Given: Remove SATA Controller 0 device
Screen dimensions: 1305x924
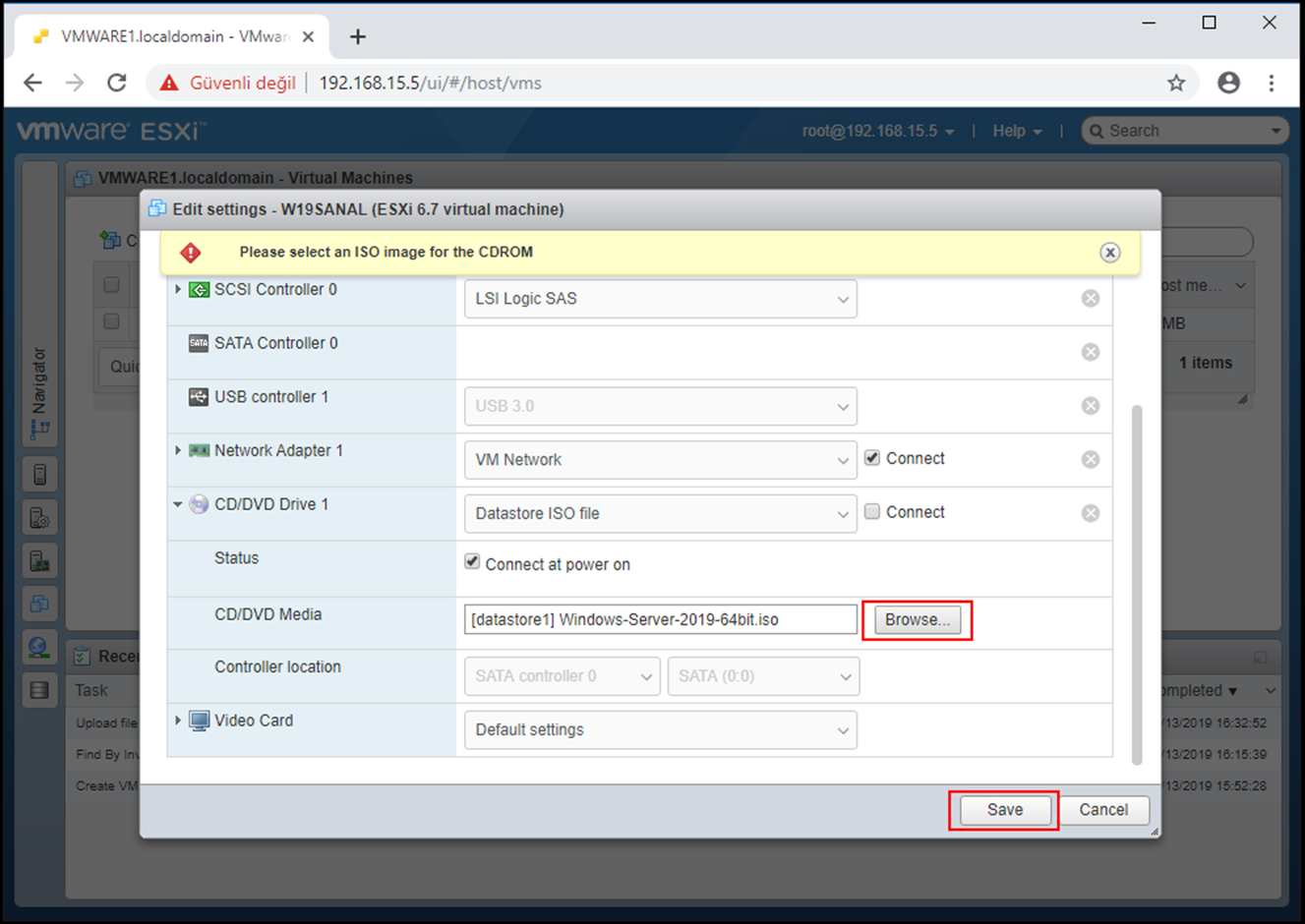Looking at the screenshot, I should 1091,352.
